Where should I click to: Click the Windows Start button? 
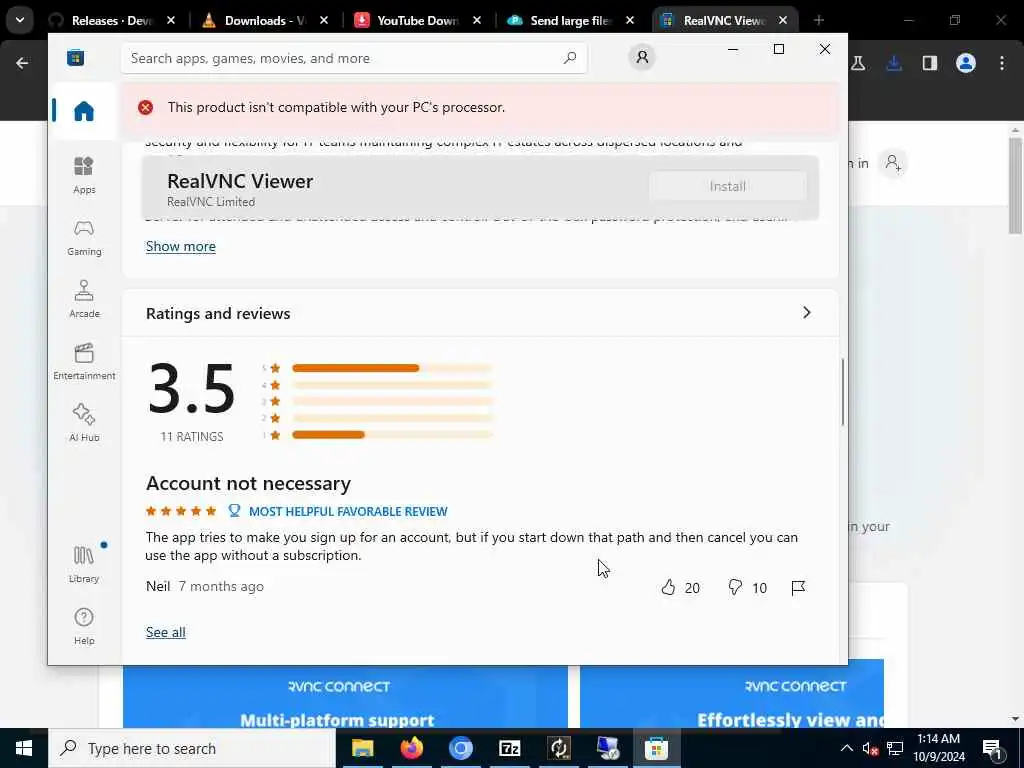pyautogui.click(x=24, y=748)
